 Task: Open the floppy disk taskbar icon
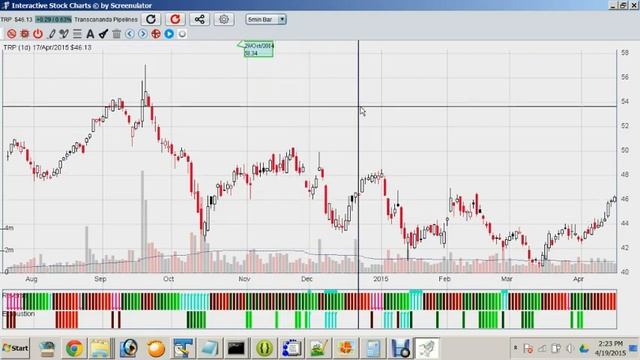[400, 349]
